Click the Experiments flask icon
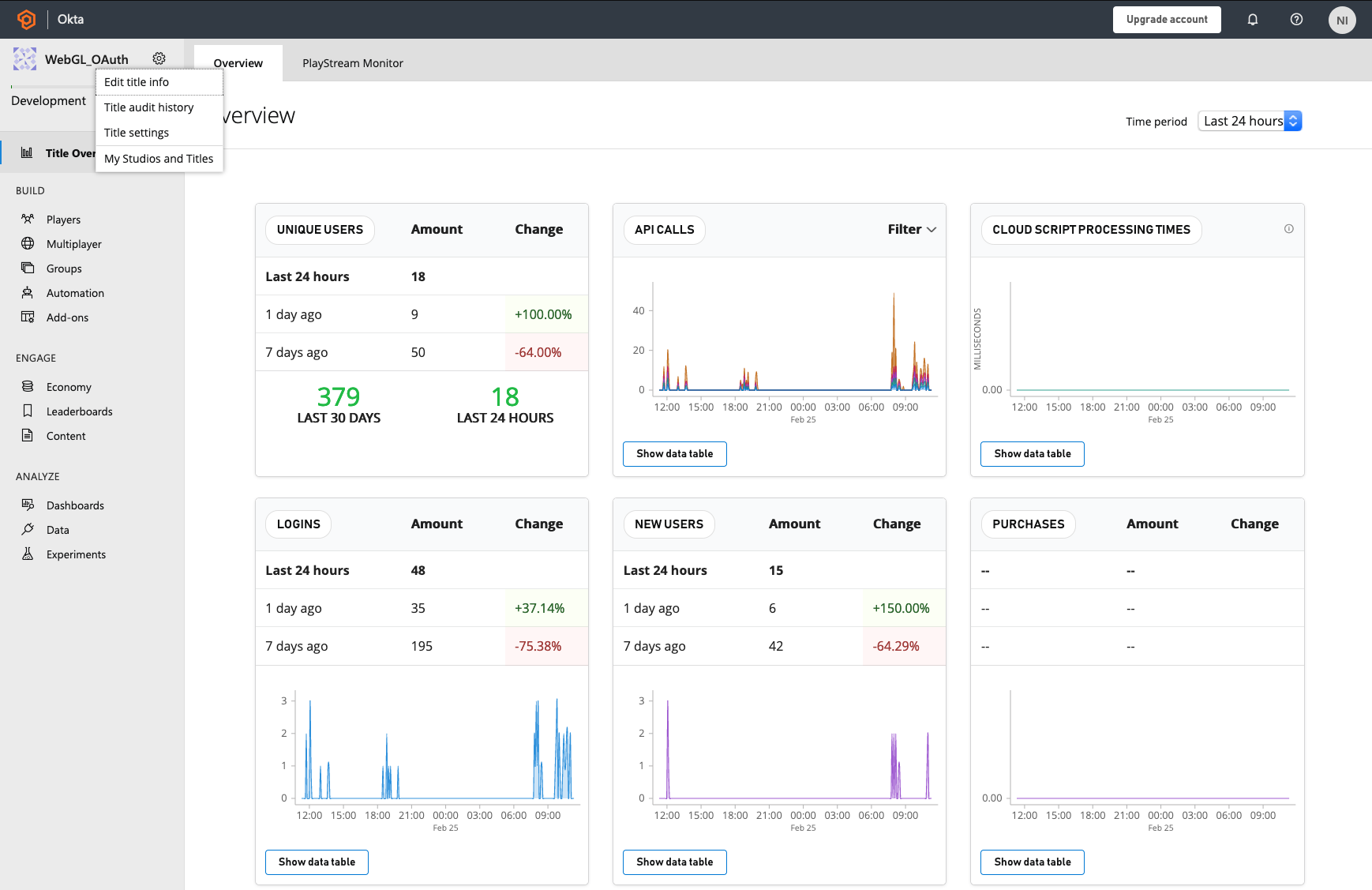The width and height of the screenshot is (1372, 890). tap(28, 554)
